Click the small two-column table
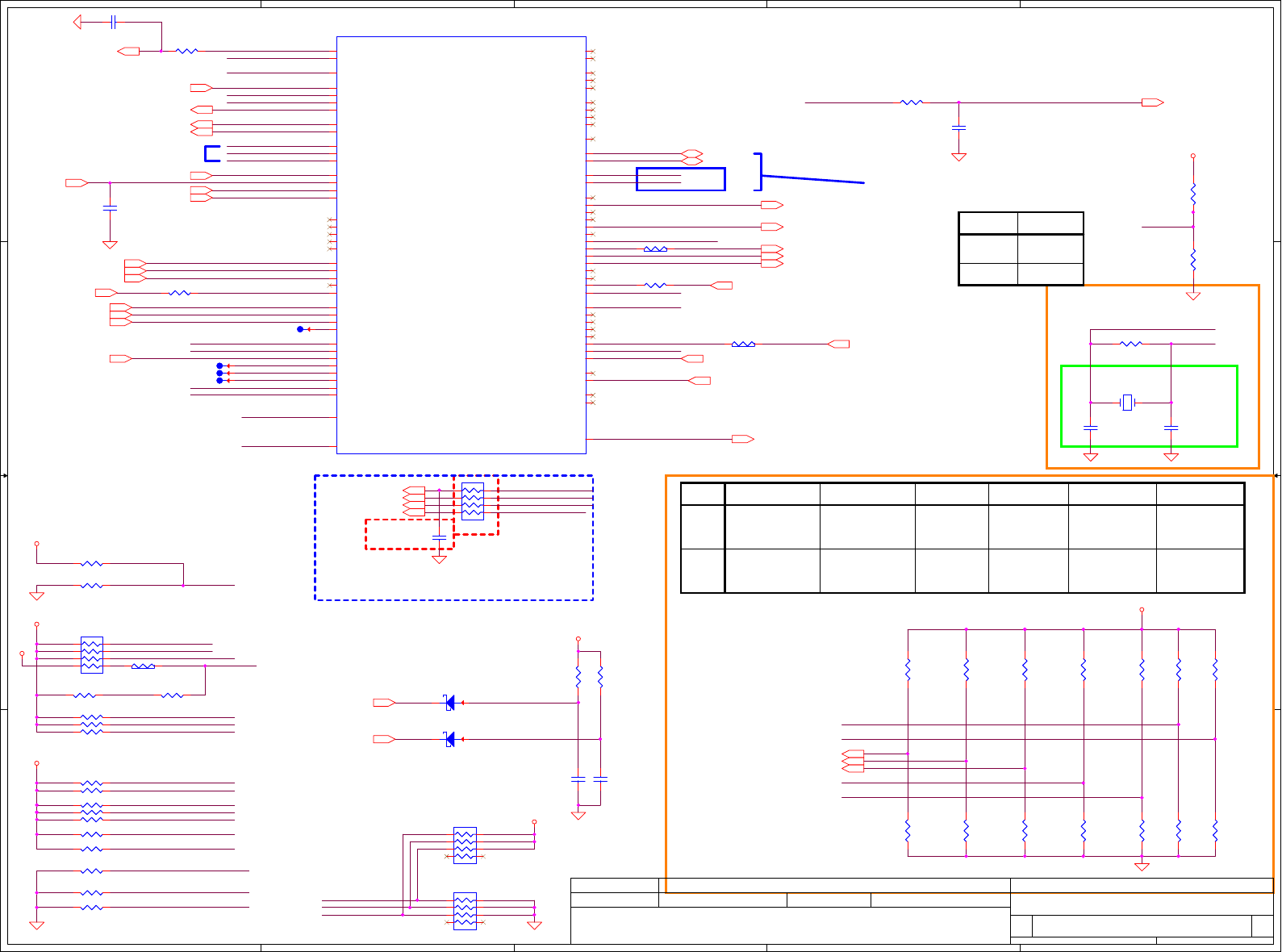The width and height of the screenshot is (1282, 952). pos(1021,248)
